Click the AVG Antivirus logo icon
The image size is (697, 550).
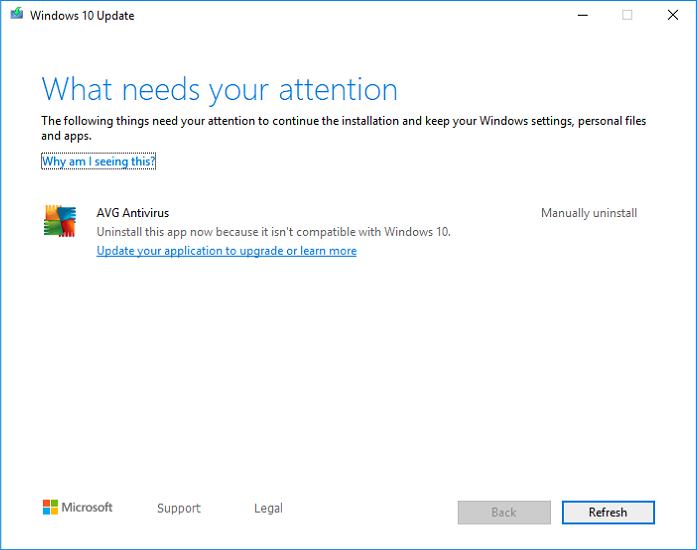click(60, 221)
